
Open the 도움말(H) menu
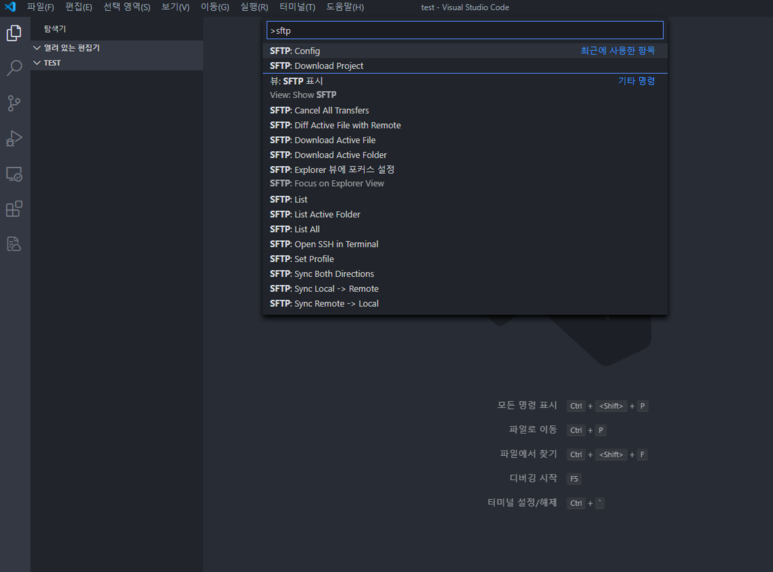tap(345, 7)
